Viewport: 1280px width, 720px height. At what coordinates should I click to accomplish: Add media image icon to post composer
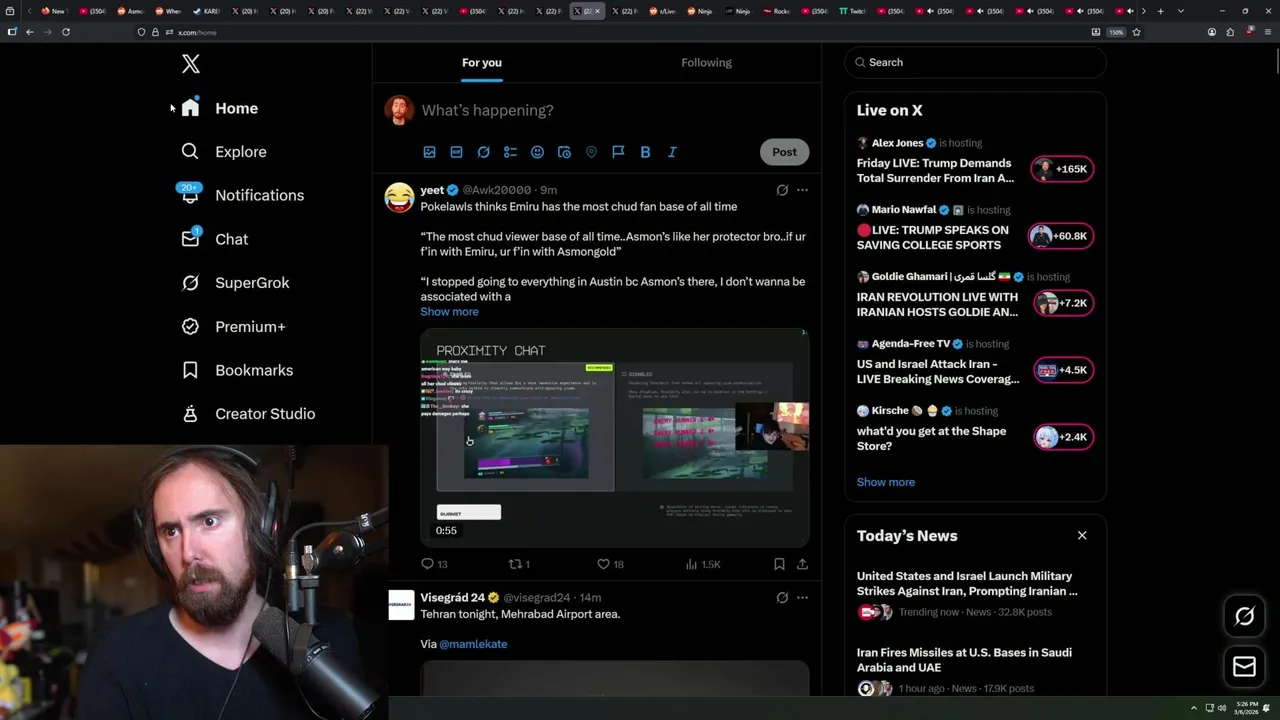click(x=429, y=152)
